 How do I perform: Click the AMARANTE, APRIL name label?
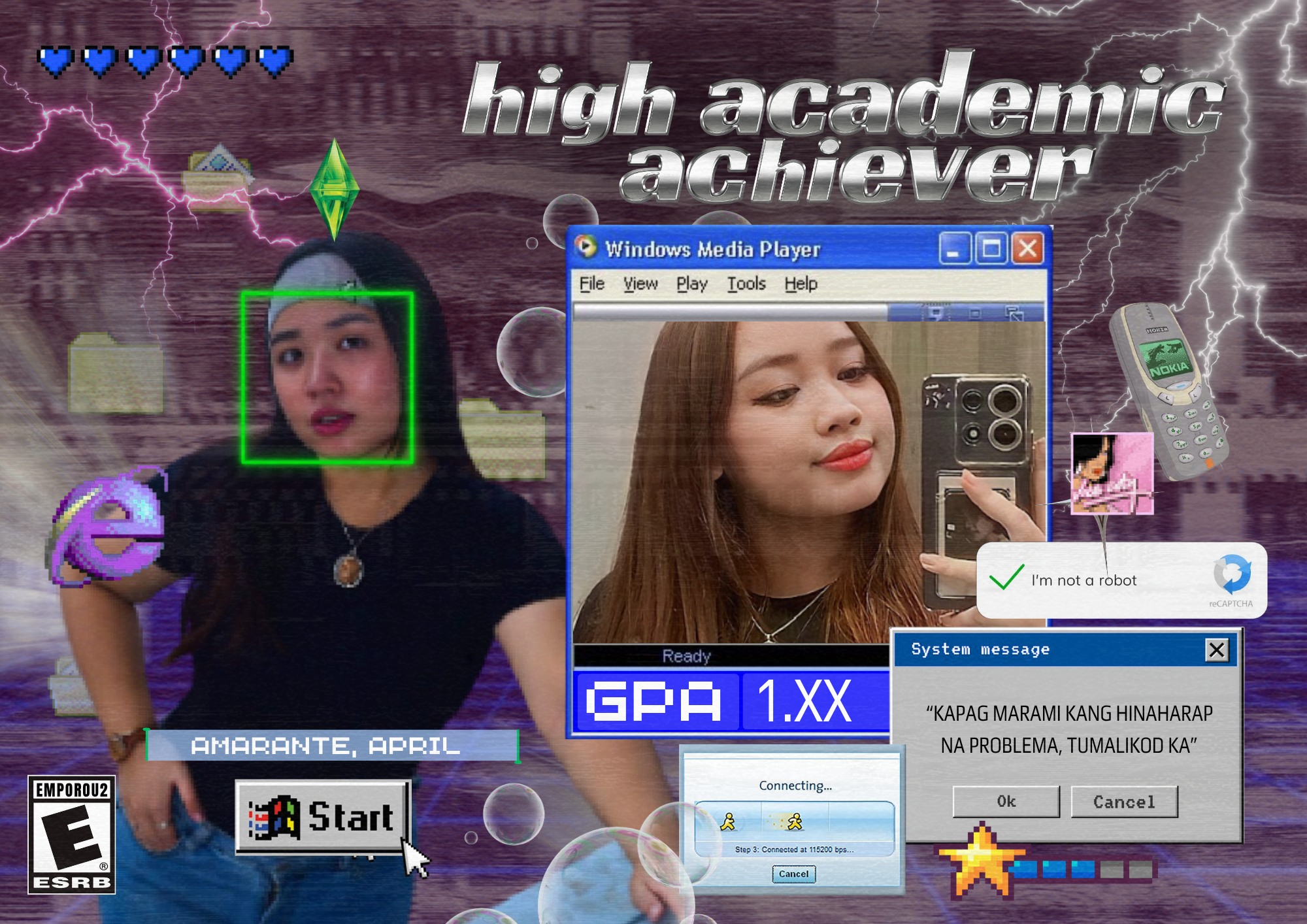pyautogui.click(x=333, y=746)
